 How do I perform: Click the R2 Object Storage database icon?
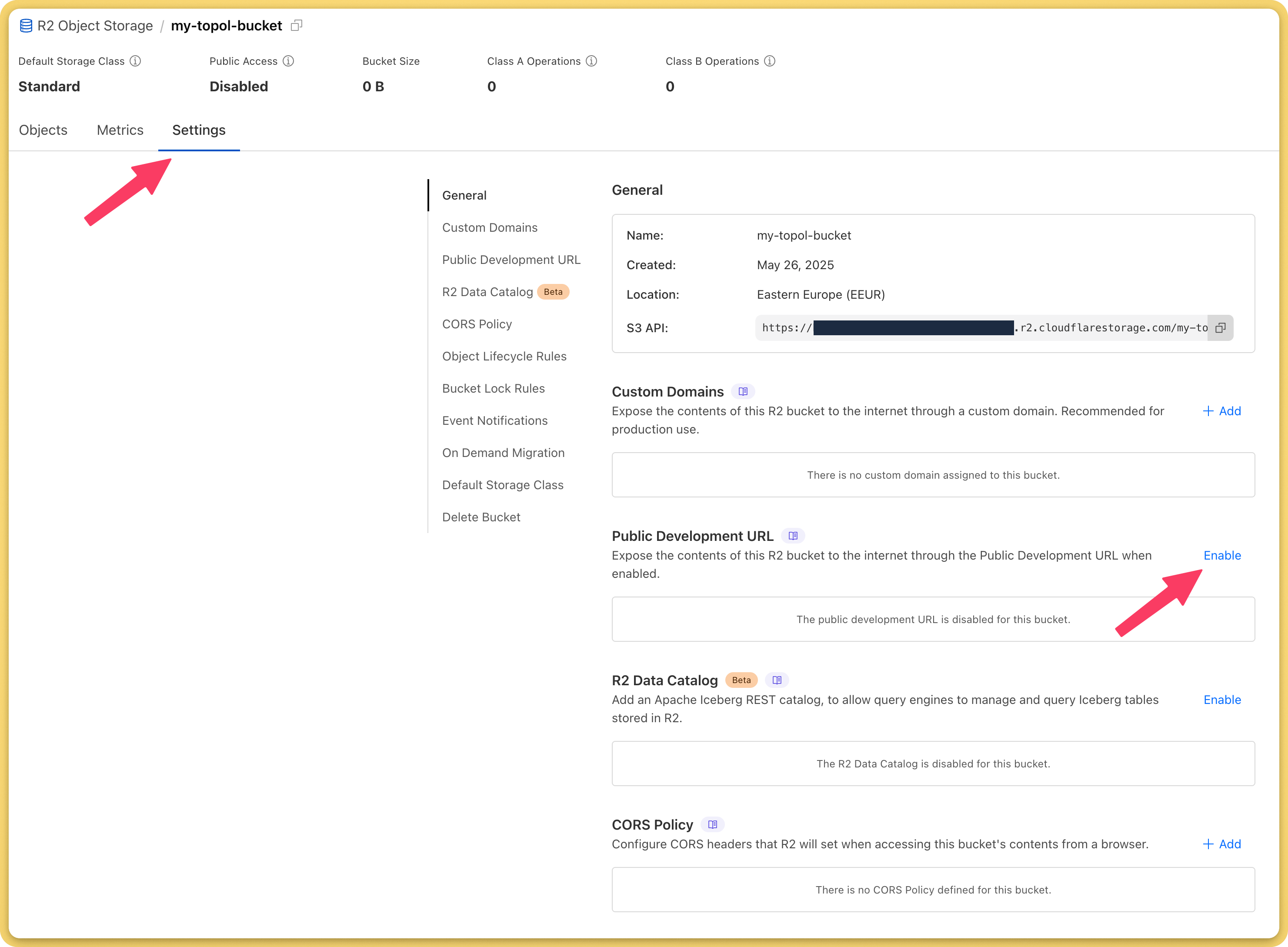pyautogui.click(x=26, y=26)
